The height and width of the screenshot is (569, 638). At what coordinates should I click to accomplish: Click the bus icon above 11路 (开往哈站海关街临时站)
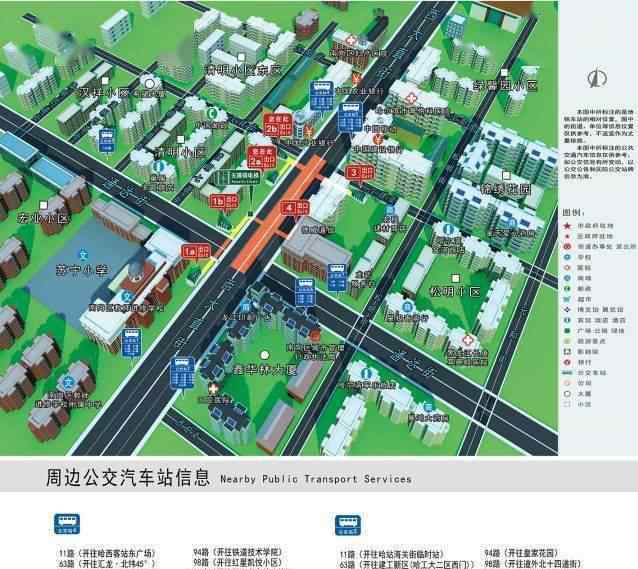point(346,524)
